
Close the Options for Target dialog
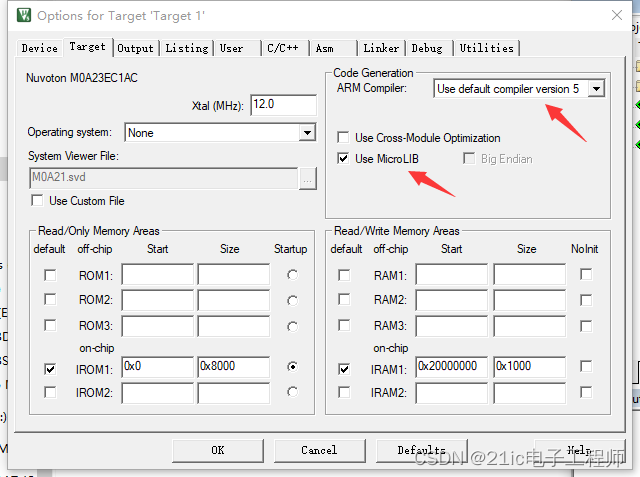point(617,15)
